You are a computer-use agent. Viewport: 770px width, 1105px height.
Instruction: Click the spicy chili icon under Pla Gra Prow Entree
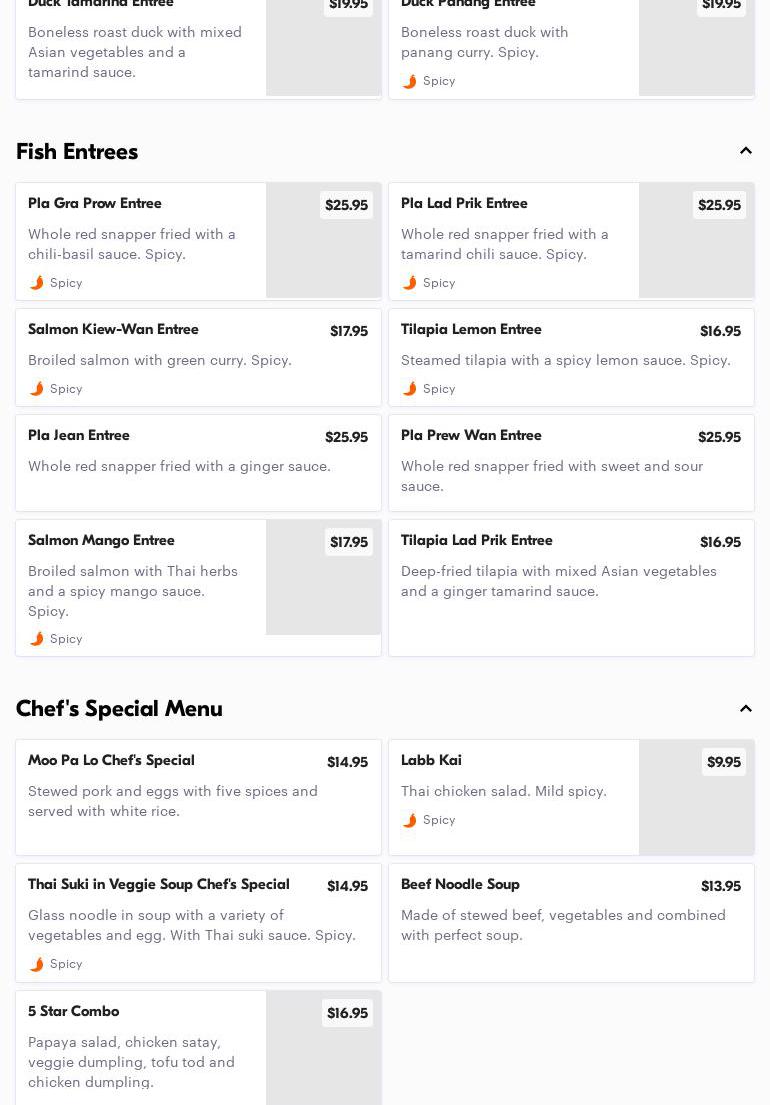click(x=37, y=283)
